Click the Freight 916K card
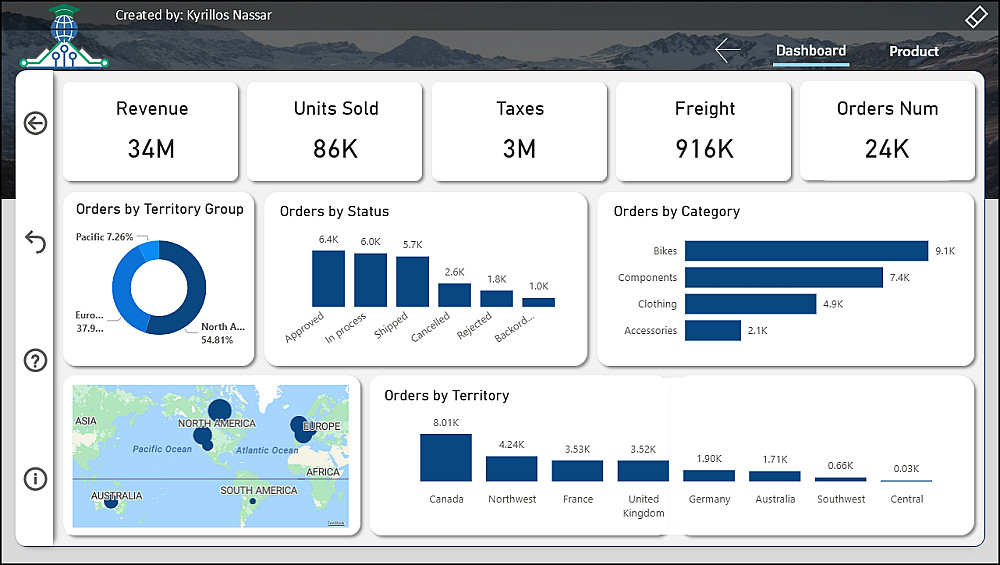 (703, 131)
